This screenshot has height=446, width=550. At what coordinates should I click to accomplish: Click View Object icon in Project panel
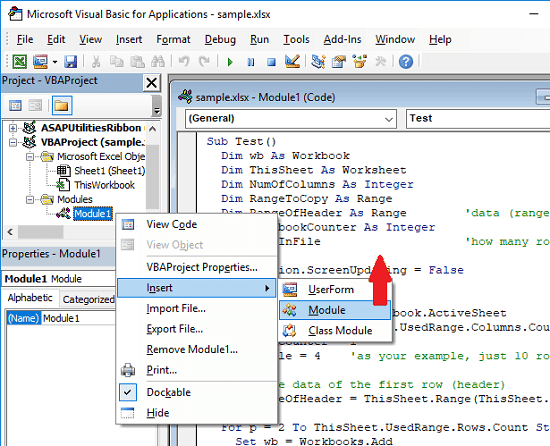pos(35,106)
